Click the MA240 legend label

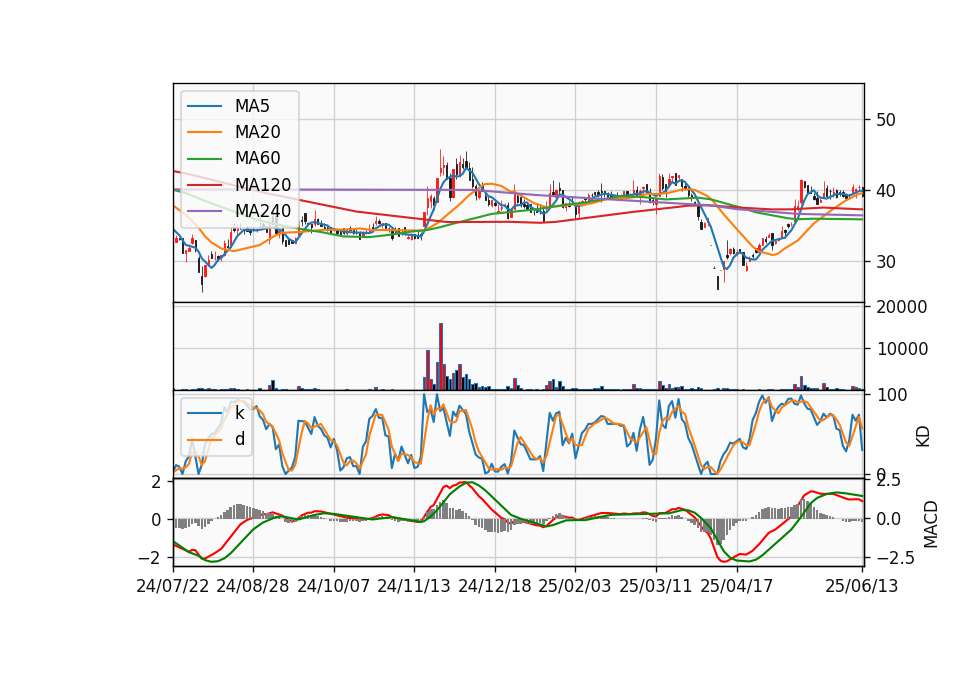tap(263, 211)
